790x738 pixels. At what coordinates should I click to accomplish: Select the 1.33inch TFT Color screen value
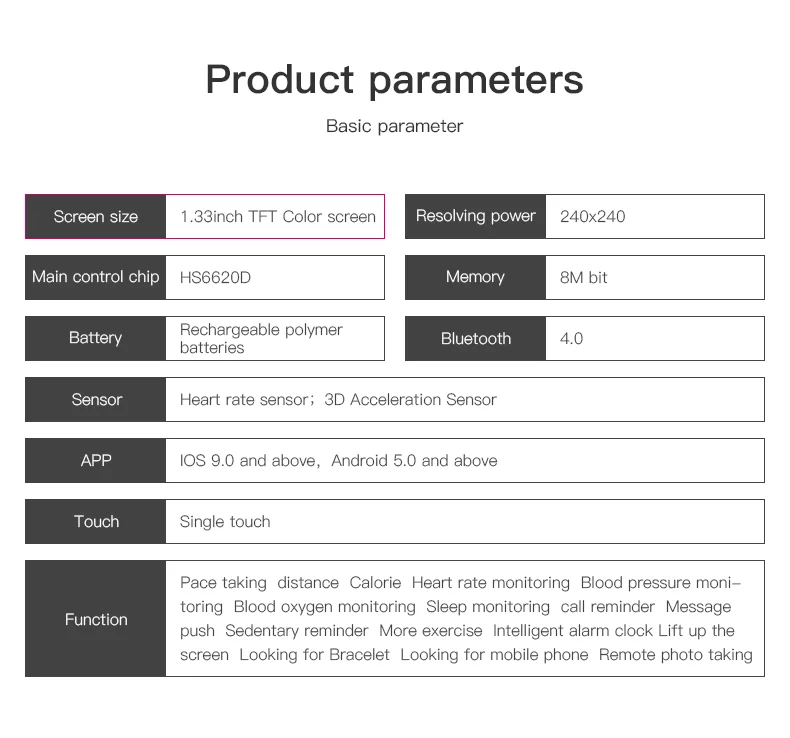278,217
